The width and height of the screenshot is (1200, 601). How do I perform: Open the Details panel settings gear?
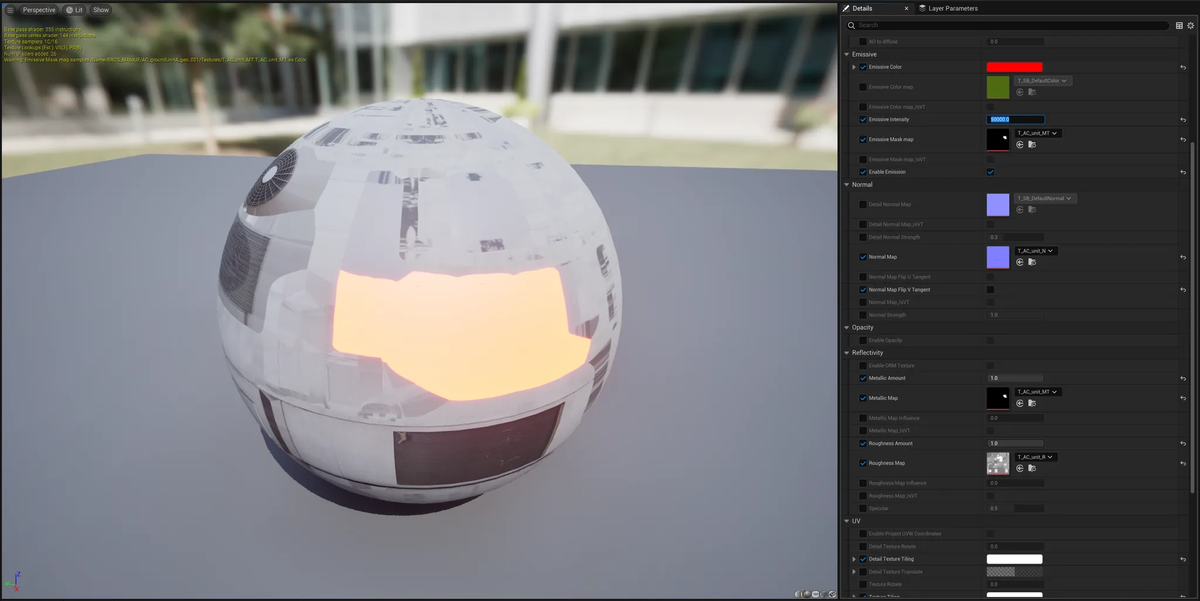[x=1191, y=25]
